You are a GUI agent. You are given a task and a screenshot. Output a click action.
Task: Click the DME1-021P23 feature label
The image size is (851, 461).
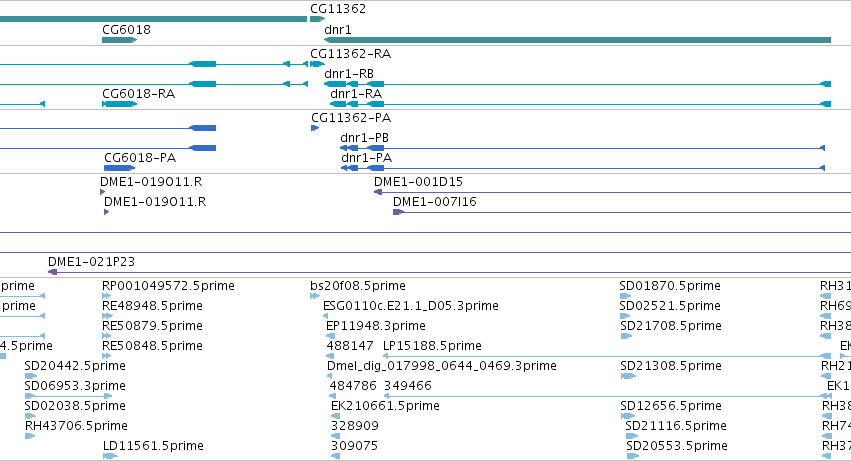91,261
